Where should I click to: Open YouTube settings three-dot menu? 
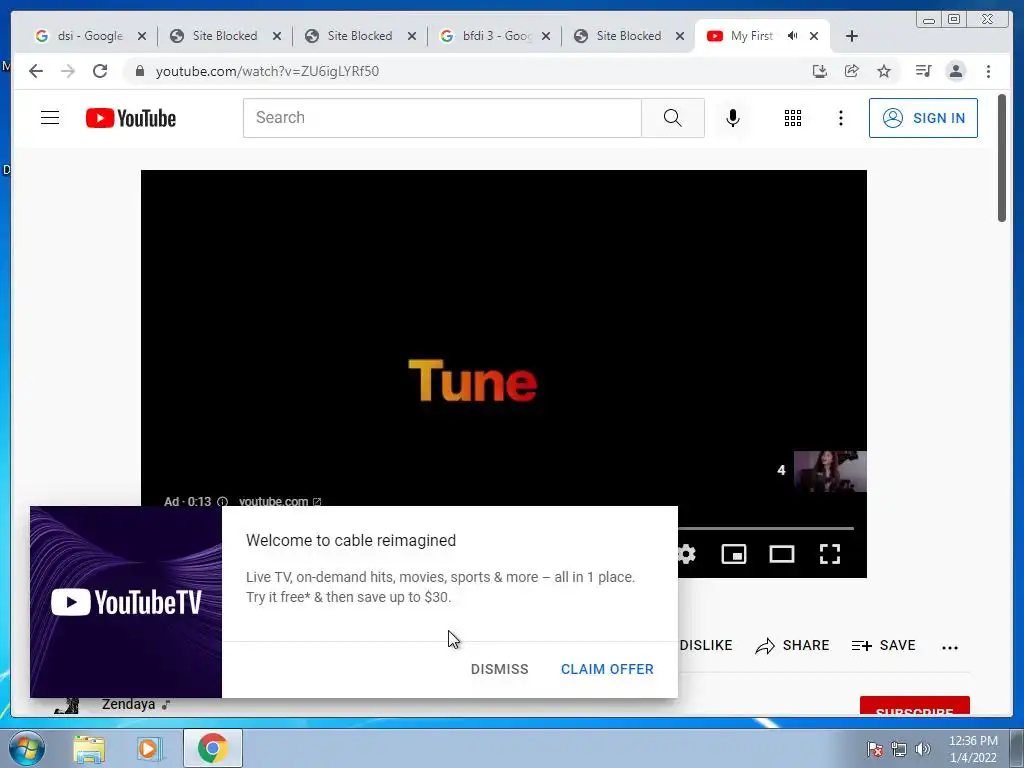coord(840,118)
